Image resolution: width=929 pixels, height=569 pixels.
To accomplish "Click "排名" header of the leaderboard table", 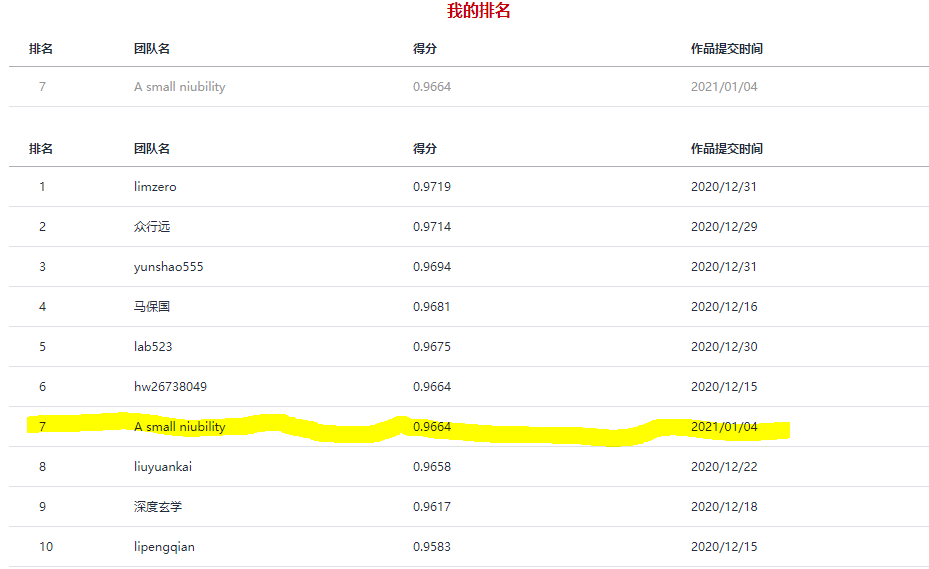I will [x=41, y=149].
